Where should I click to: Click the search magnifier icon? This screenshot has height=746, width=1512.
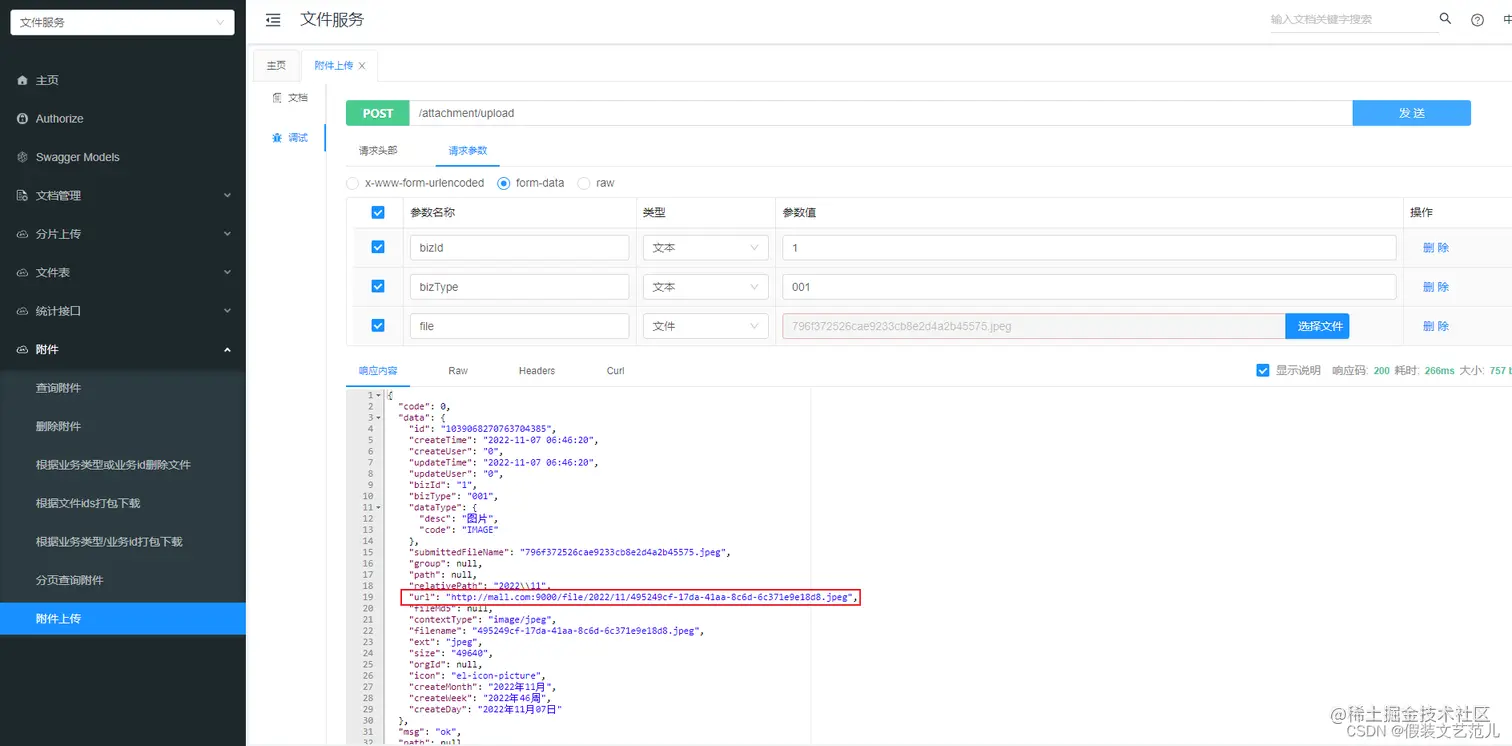click(x=1445, y=19)
